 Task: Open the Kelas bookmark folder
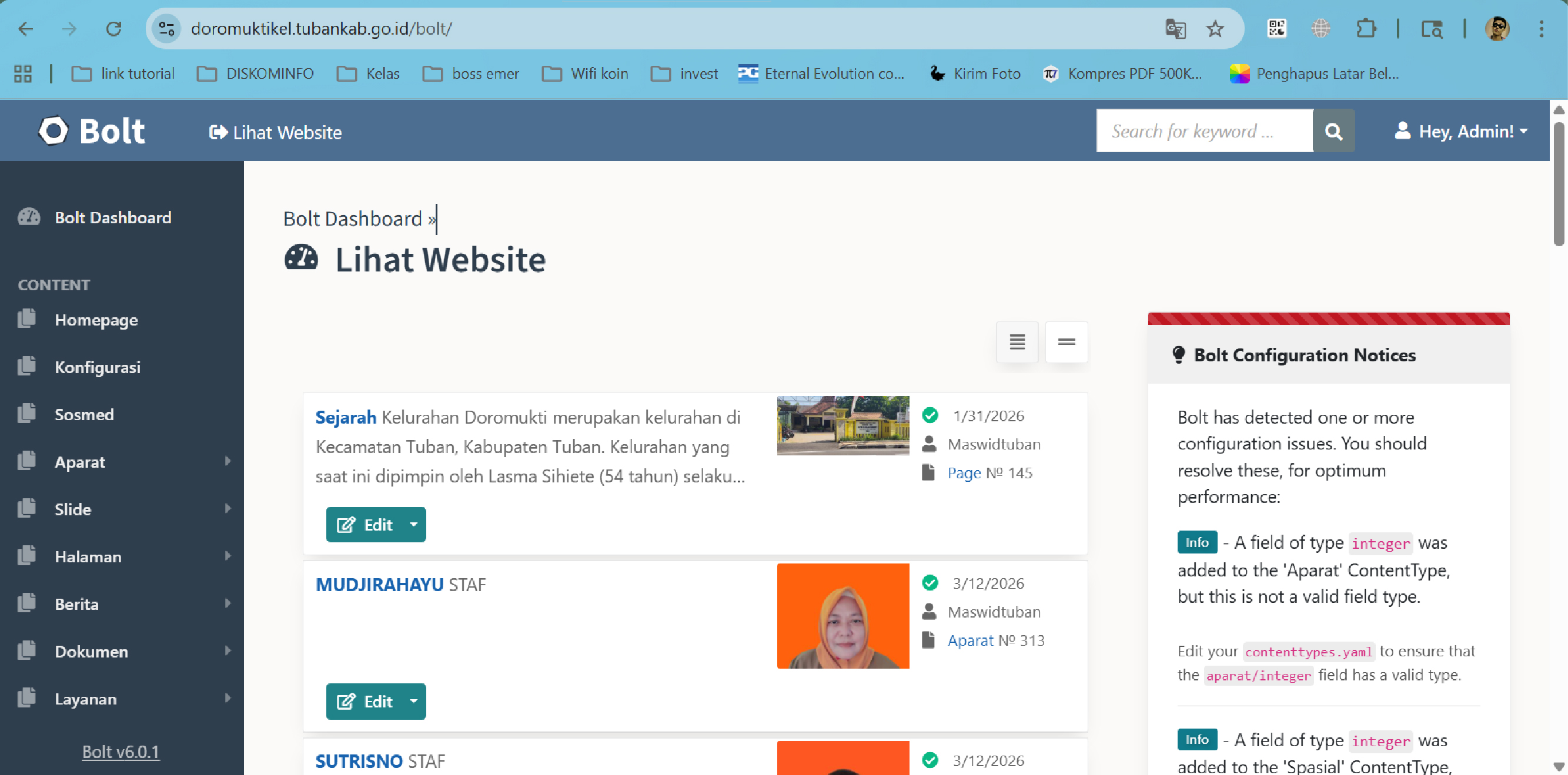click(368, 73)
